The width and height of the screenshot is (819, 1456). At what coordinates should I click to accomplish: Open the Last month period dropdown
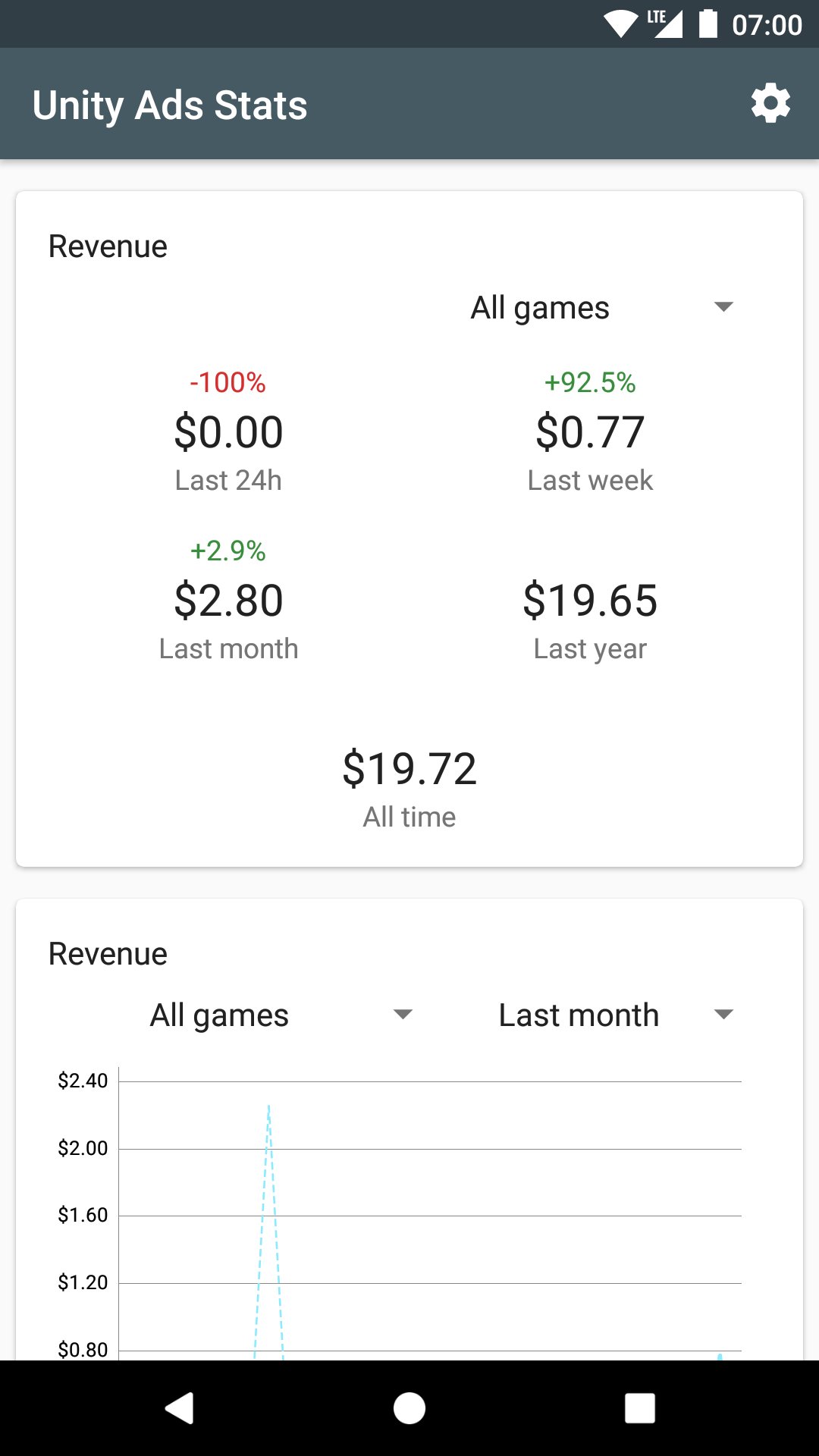pyautogui.click(x=615, y=1015)
